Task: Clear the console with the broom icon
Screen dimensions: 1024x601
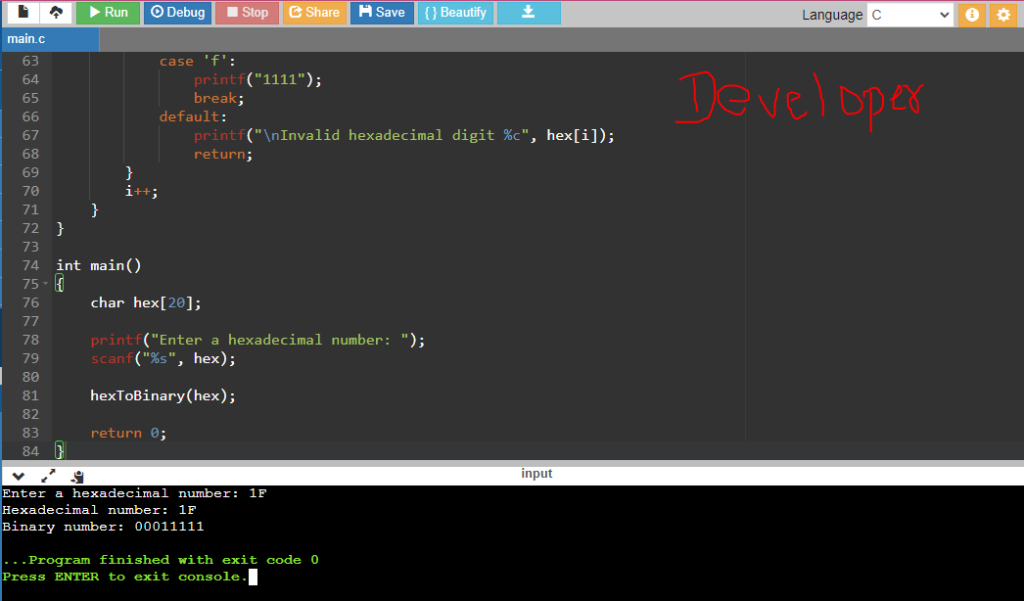Action: tap(77, 476)
